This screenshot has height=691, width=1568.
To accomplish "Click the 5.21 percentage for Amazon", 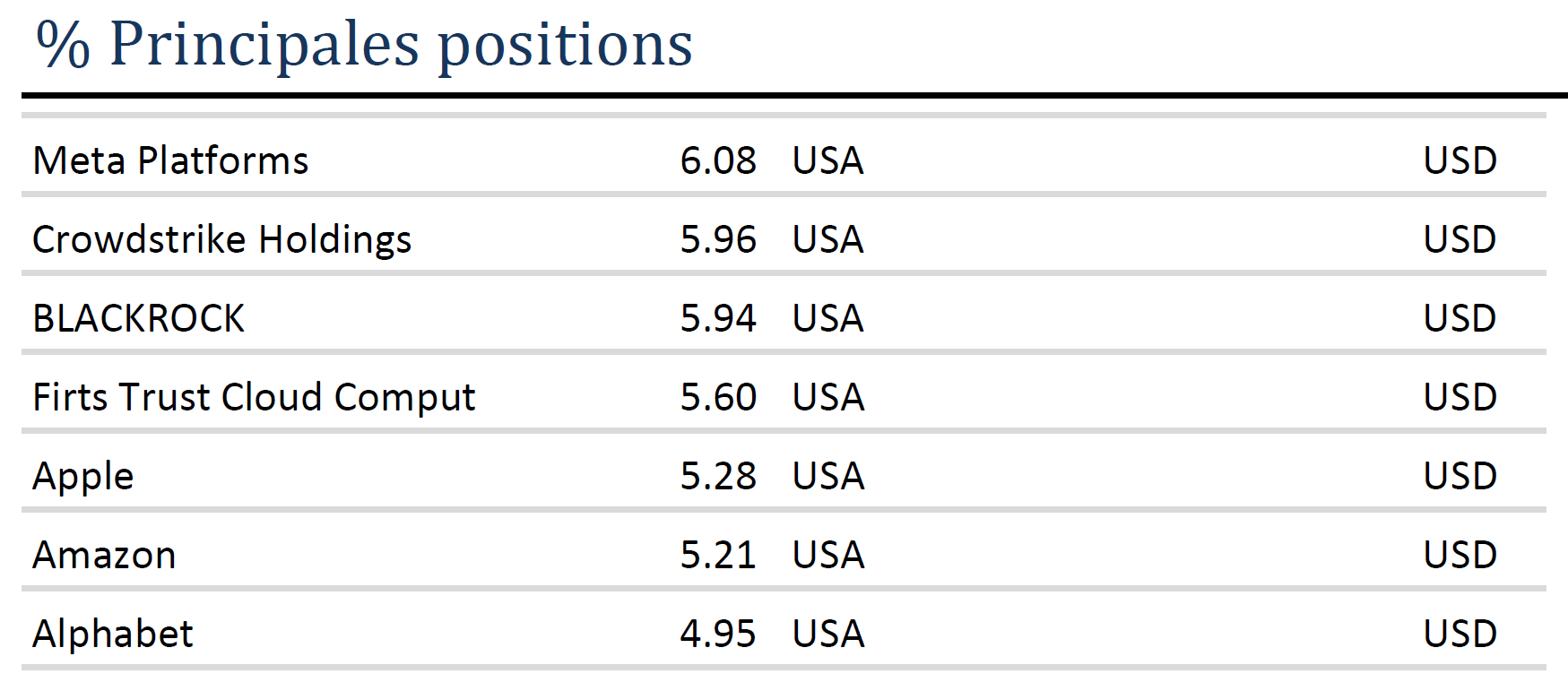I will tap(718, 556).
